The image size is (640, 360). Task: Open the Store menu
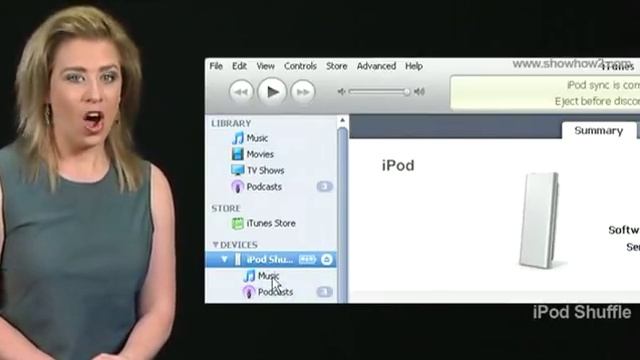coord(336,66)
